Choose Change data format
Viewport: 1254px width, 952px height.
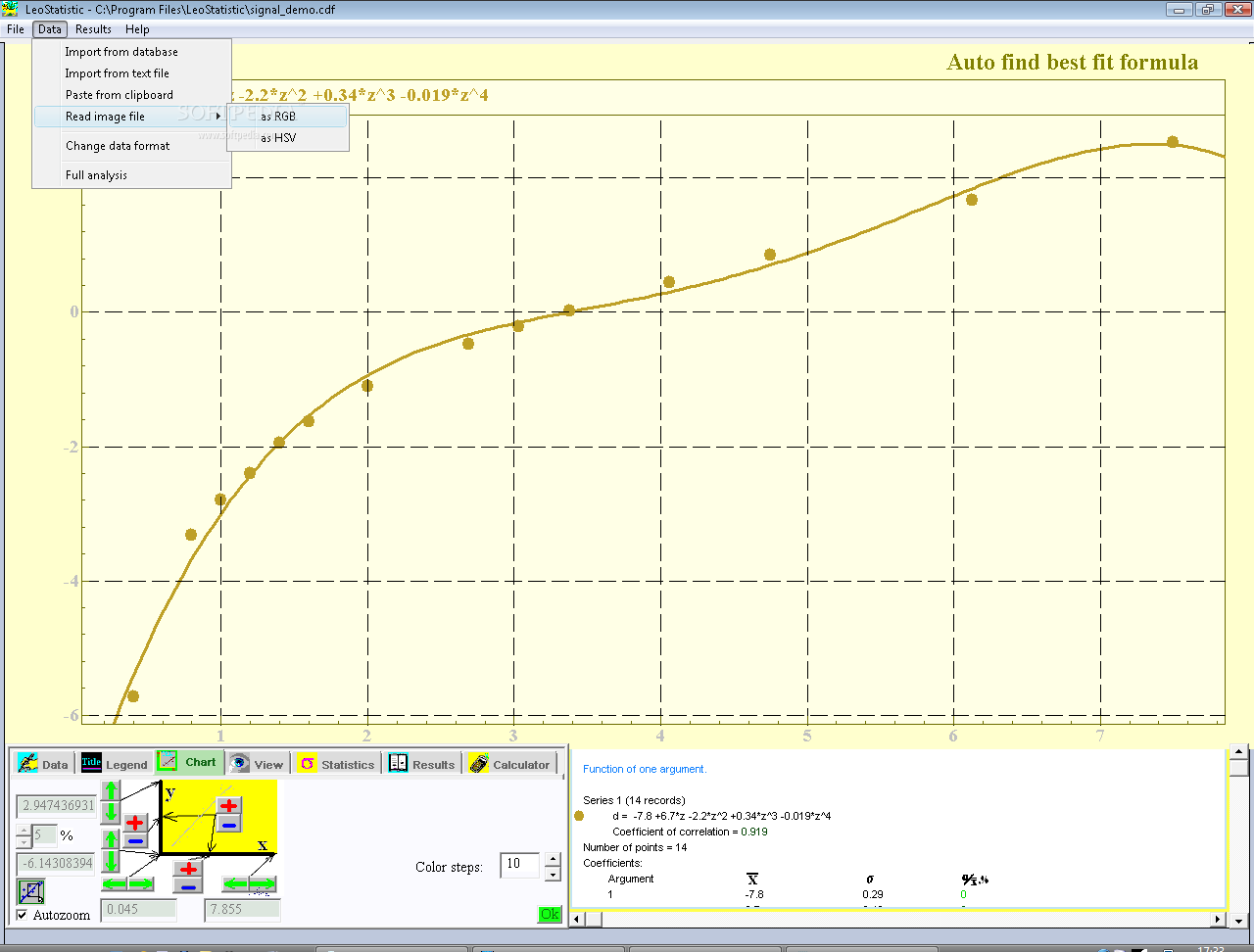(x=132, y=146)
